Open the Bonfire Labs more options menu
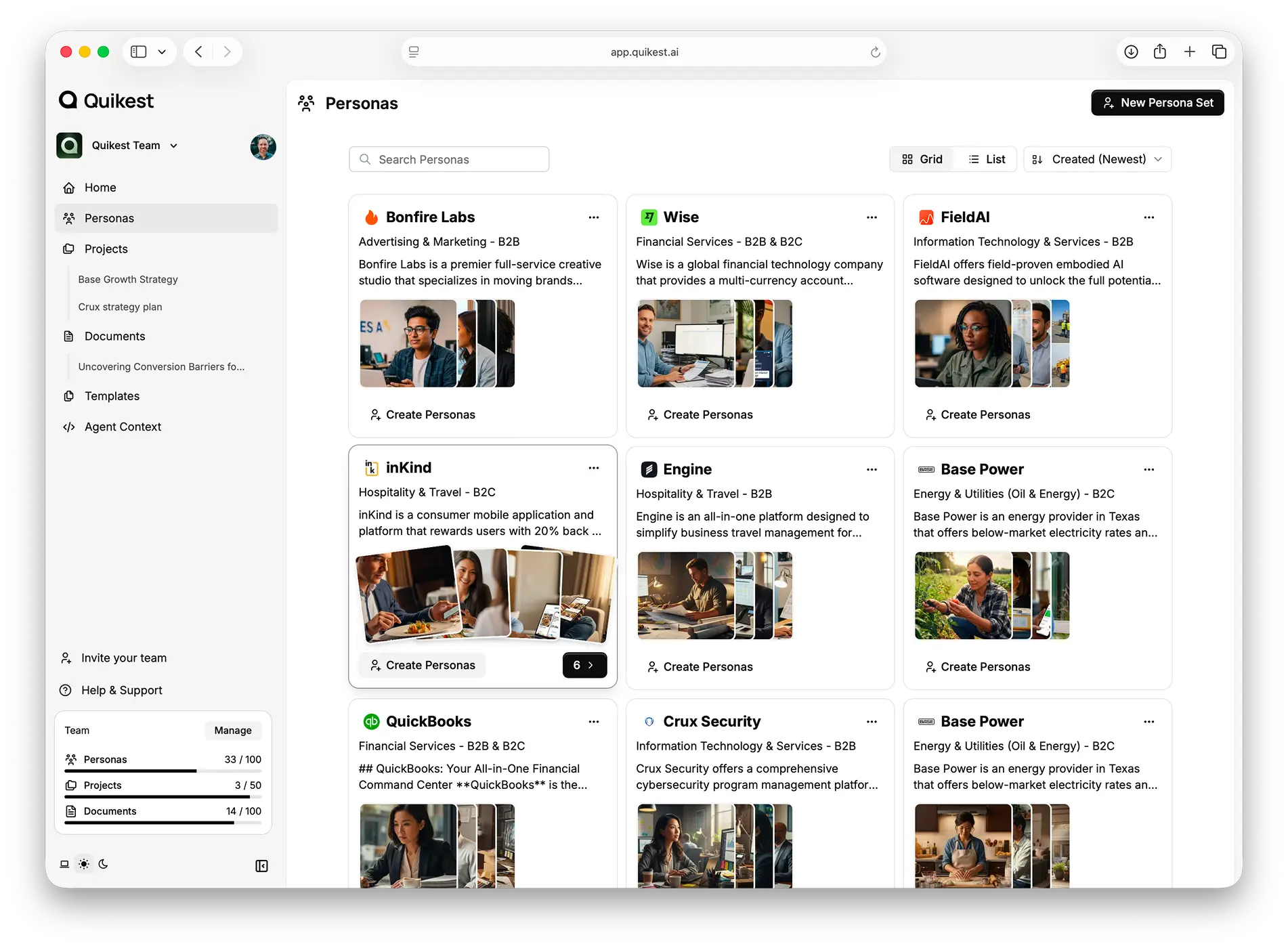The width and height of the screenshot is (1288, 948). coord(594,217)
